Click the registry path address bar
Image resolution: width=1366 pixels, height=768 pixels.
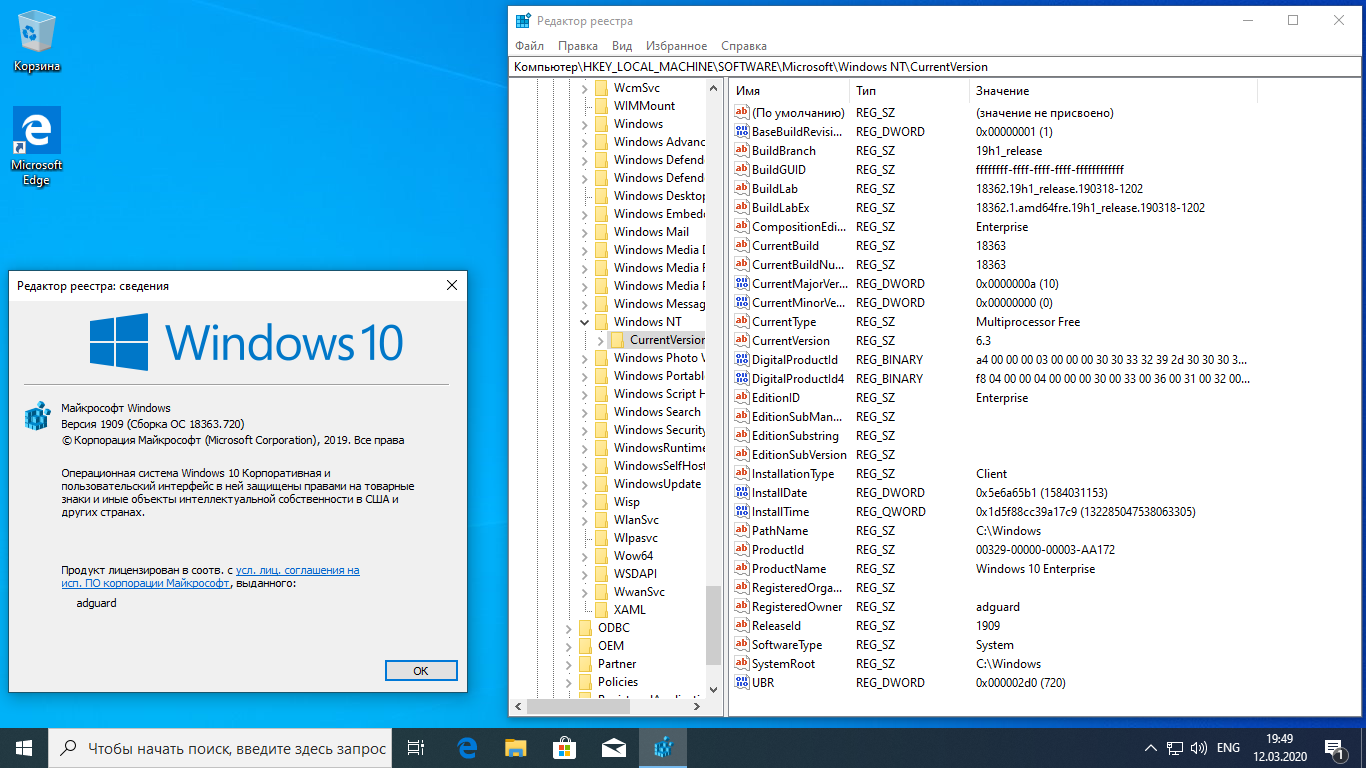pyautogui.click(x=936, y=67)
